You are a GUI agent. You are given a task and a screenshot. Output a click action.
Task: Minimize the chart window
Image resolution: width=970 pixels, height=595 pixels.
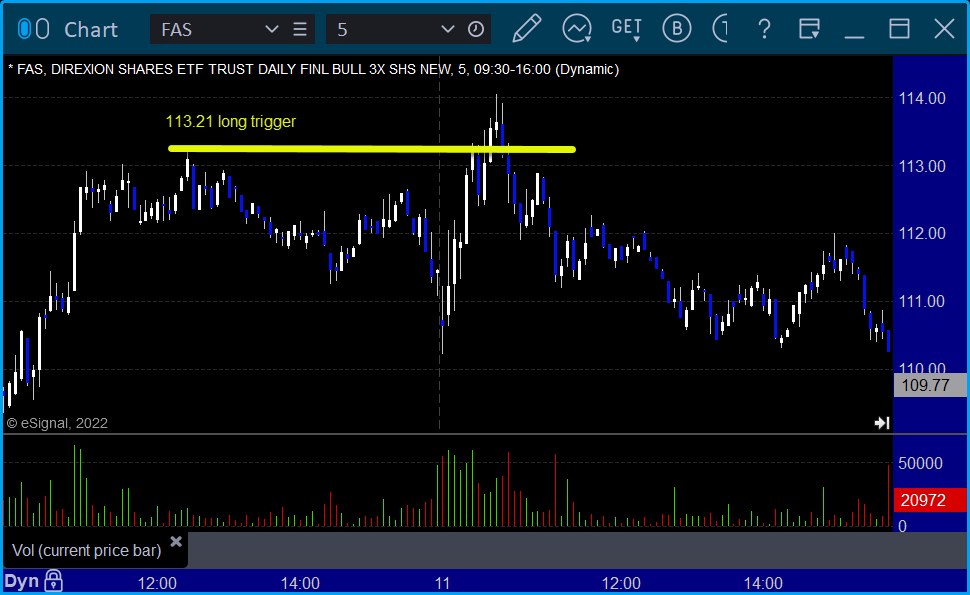pyautogui.click(x=854, y=36)
